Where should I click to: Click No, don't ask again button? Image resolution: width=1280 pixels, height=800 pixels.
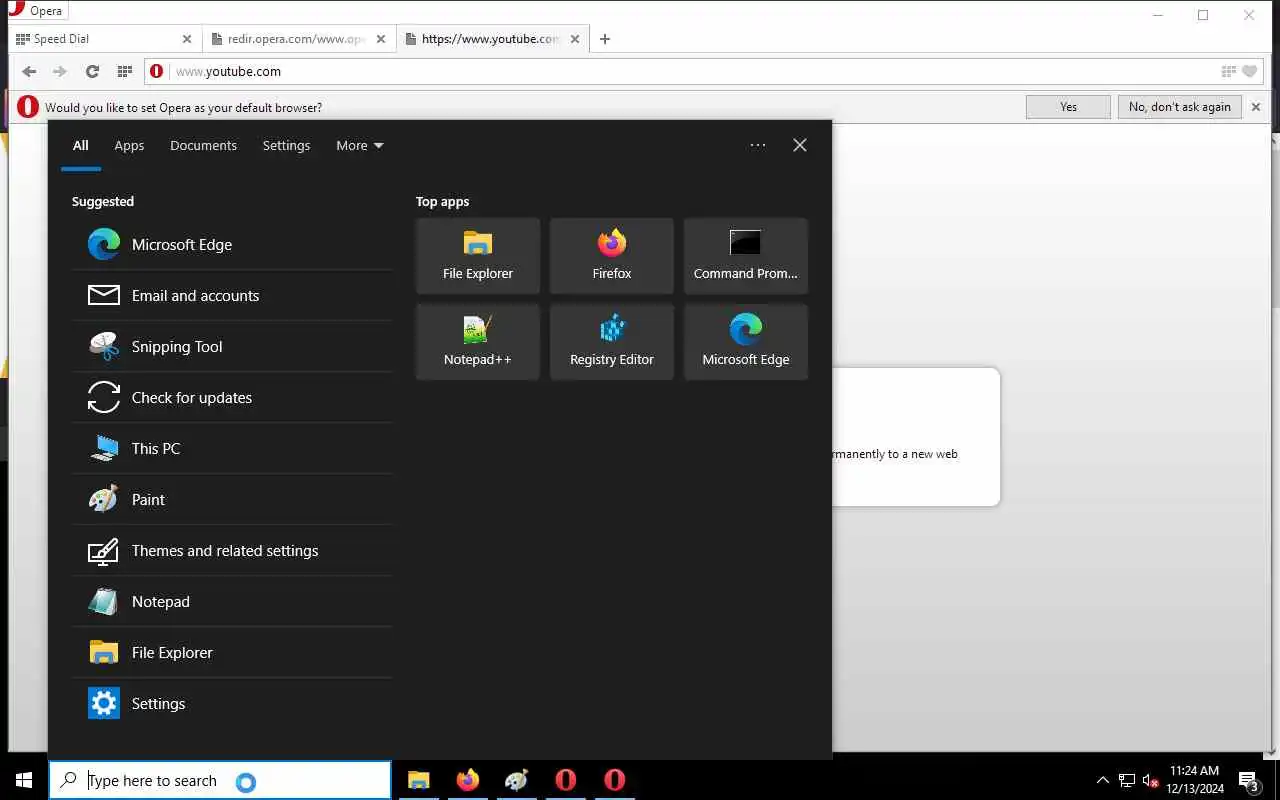point(1180,107)
